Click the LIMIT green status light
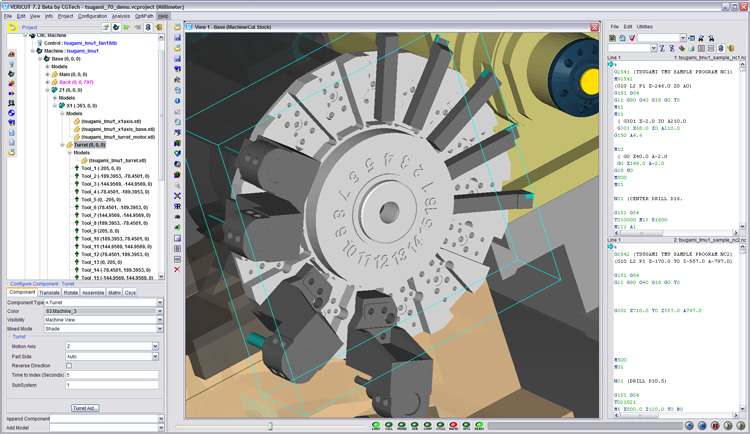The width and height of the screenshot is (750, 434). point(376,424)
